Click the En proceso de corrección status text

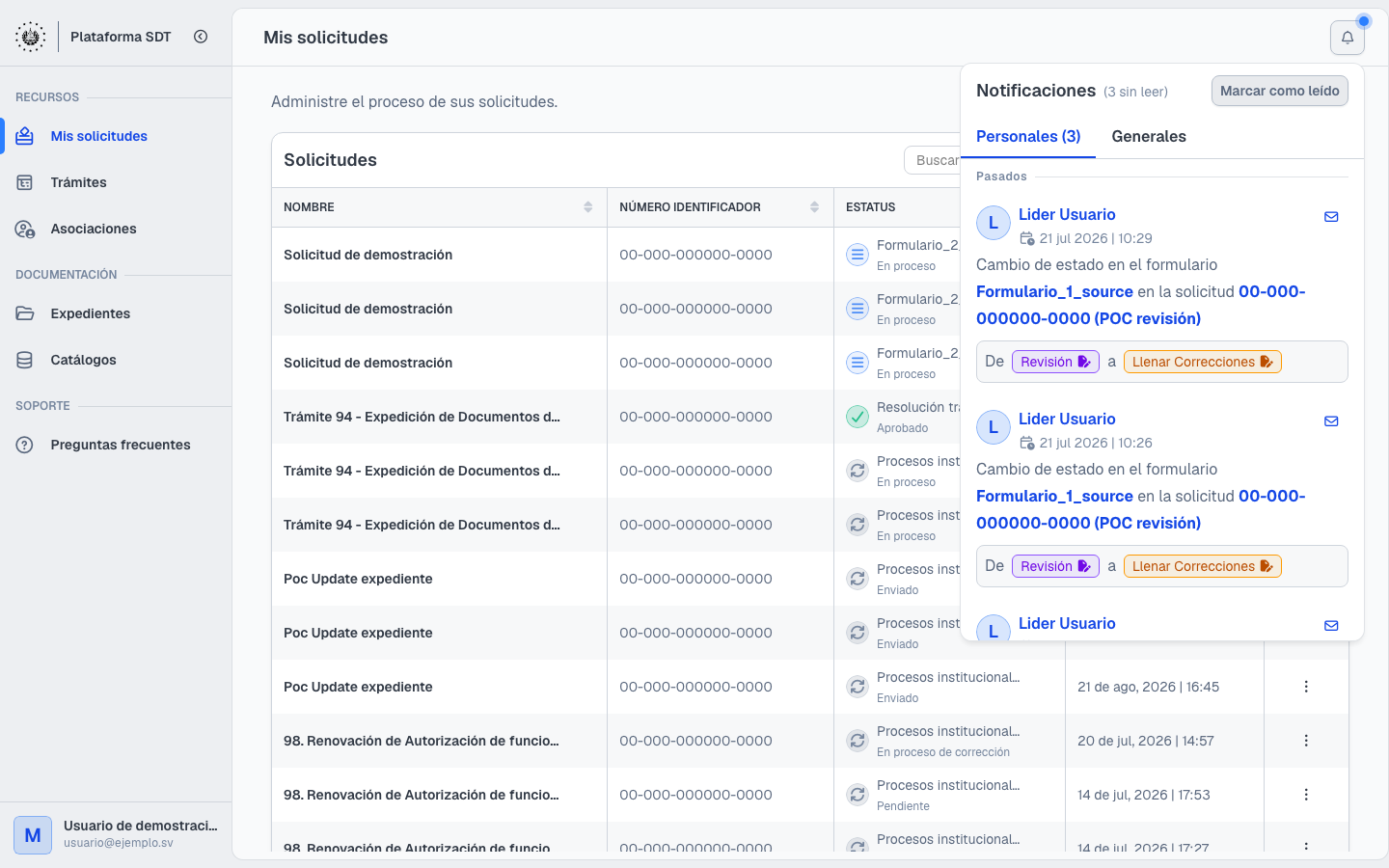tap(943, 752)
